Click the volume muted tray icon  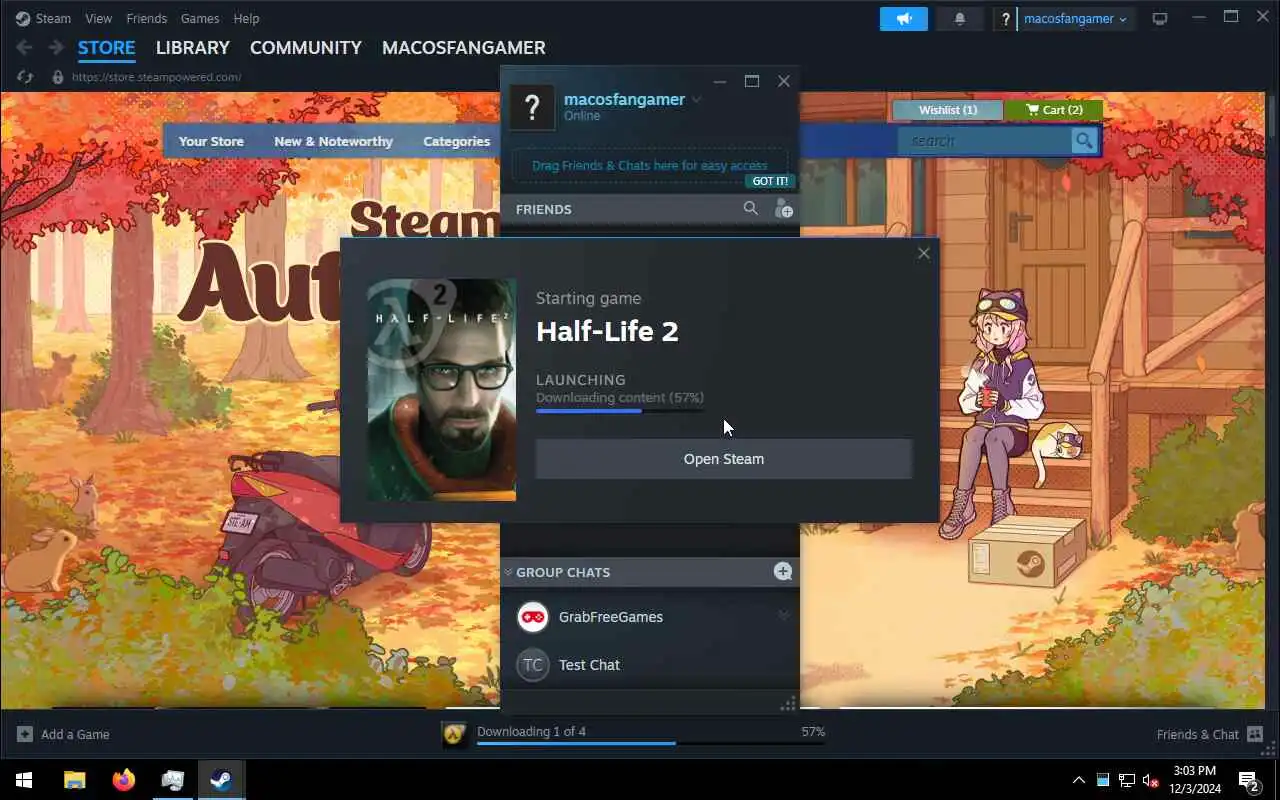coord(1150,780)
